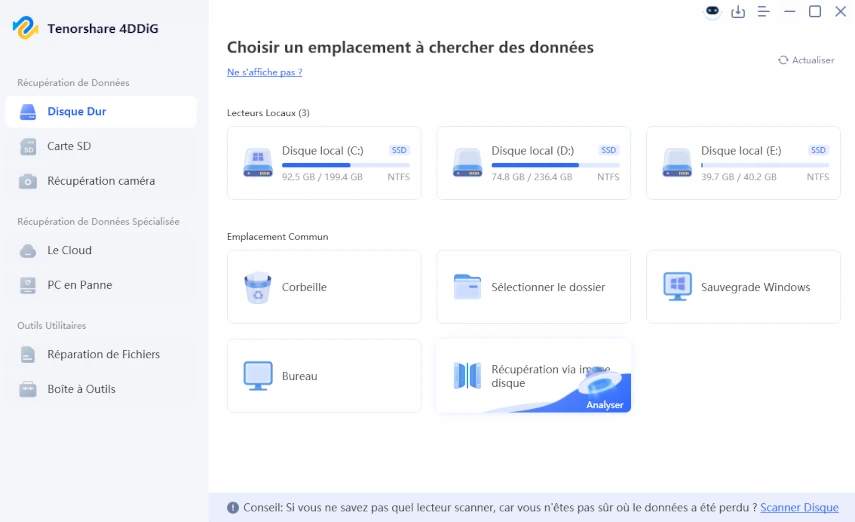Click the NTFS label on drive D
This screenshot has width=855, height=522.
click(x=608, y=177)
